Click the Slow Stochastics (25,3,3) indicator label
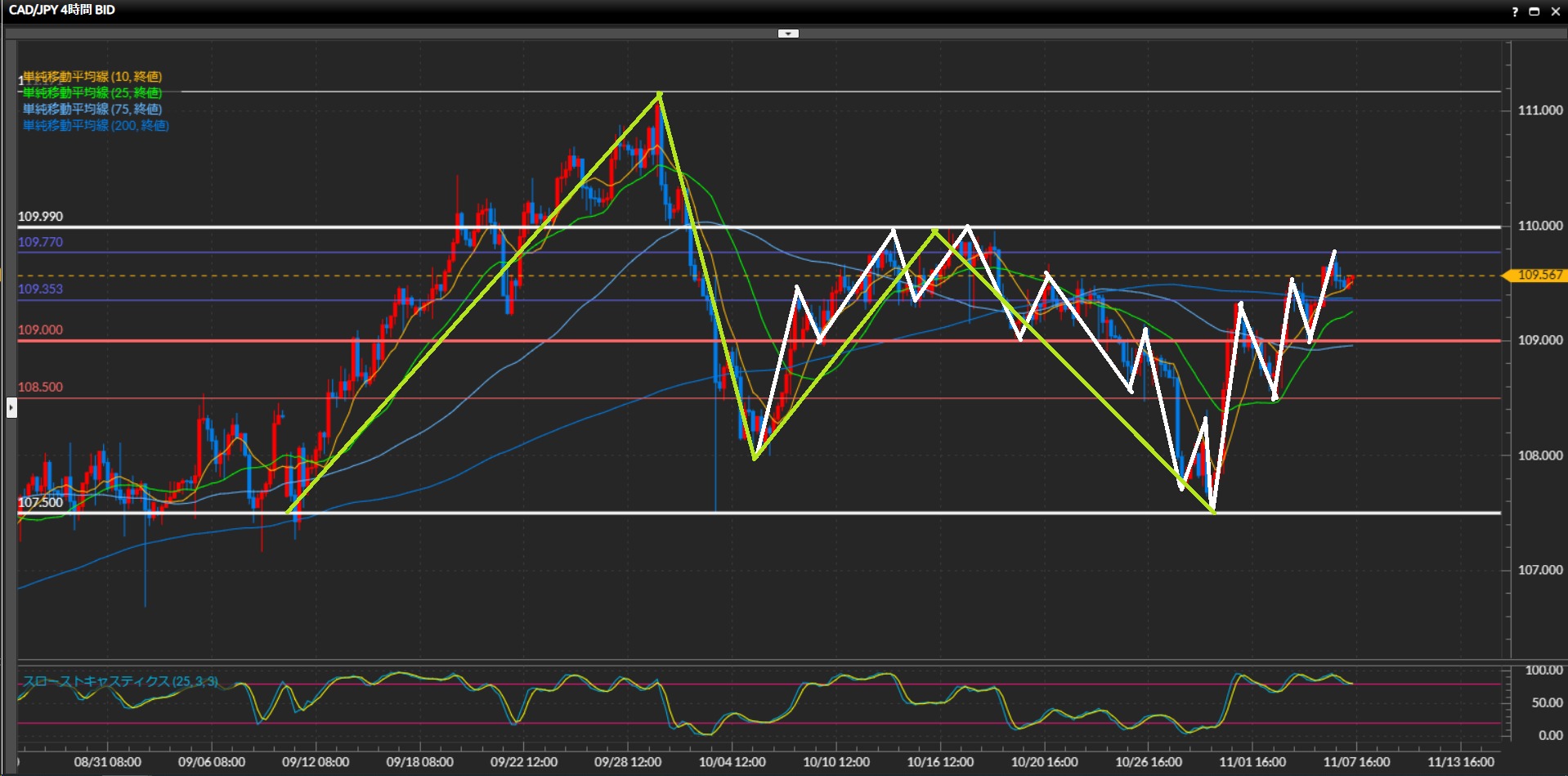1568x776 pixels. [120, 681]
